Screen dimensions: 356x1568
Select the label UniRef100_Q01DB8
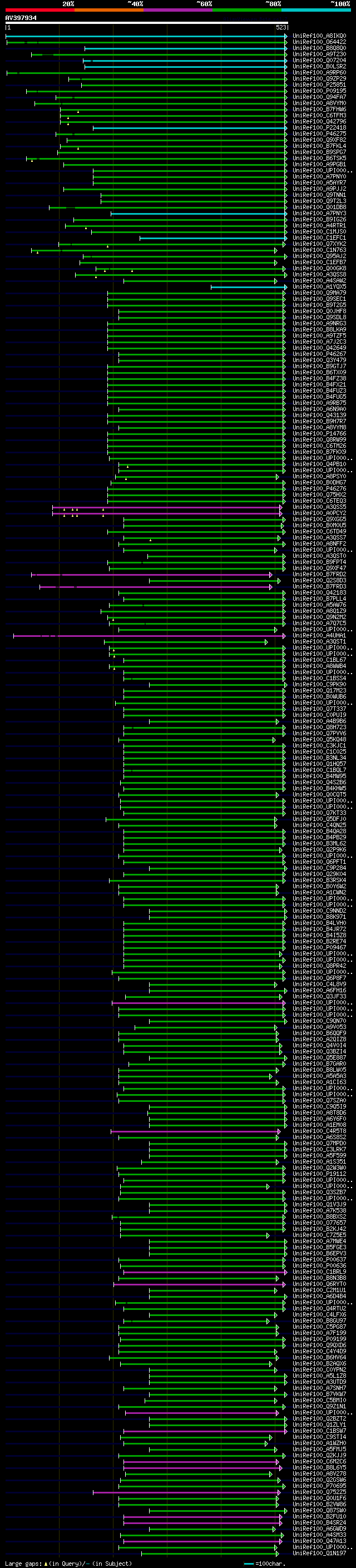[319, 207]
